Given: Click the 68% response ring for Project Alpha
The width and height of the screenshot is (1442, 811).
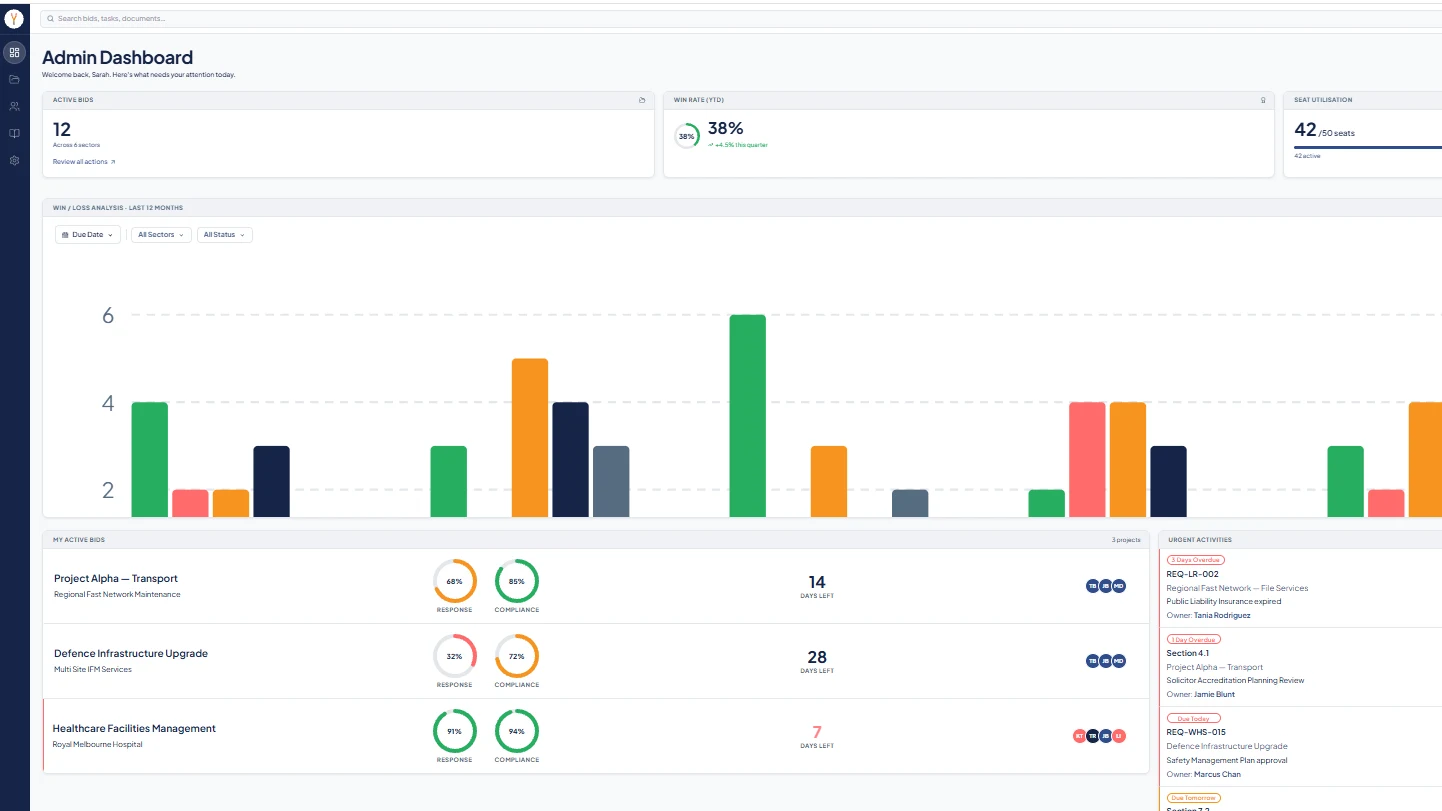Looking at the screenshot, I should pyautogui.click(x=455, y=581).
